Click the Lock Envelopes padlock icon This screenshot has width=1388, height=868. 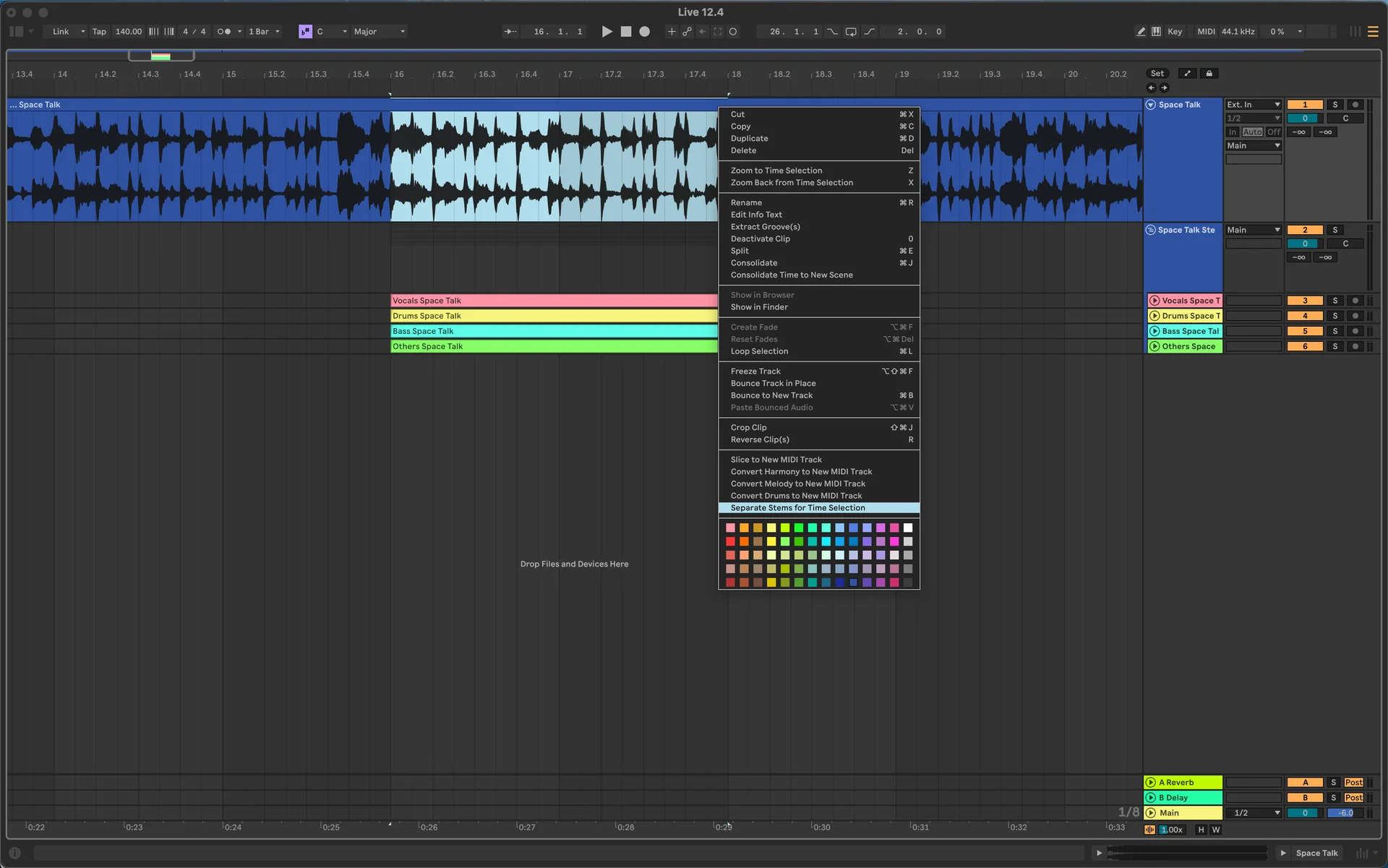1209,74
